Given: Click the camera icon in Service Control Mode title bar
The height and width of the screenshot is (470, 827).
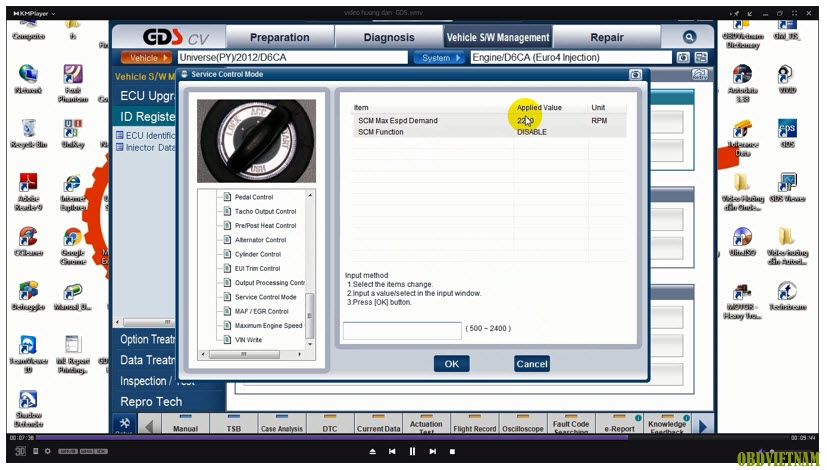Looking at the screenshot, I should (x=635, y=74).
